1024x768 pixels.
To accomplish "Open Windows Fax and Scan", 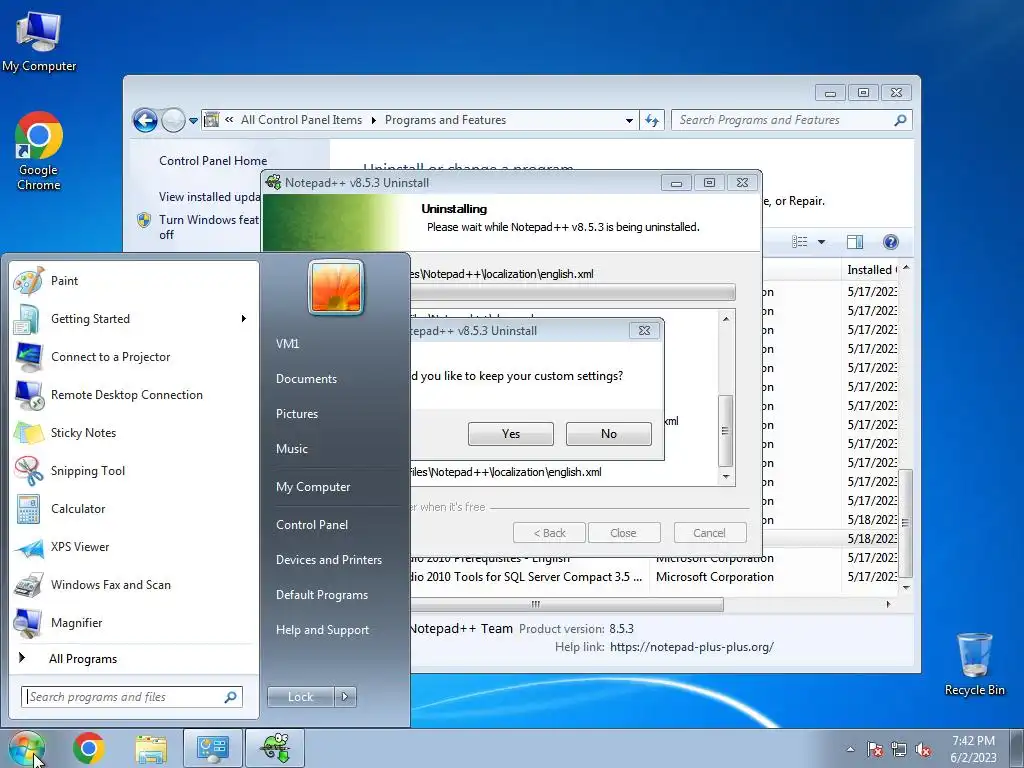I will point(133,584).
